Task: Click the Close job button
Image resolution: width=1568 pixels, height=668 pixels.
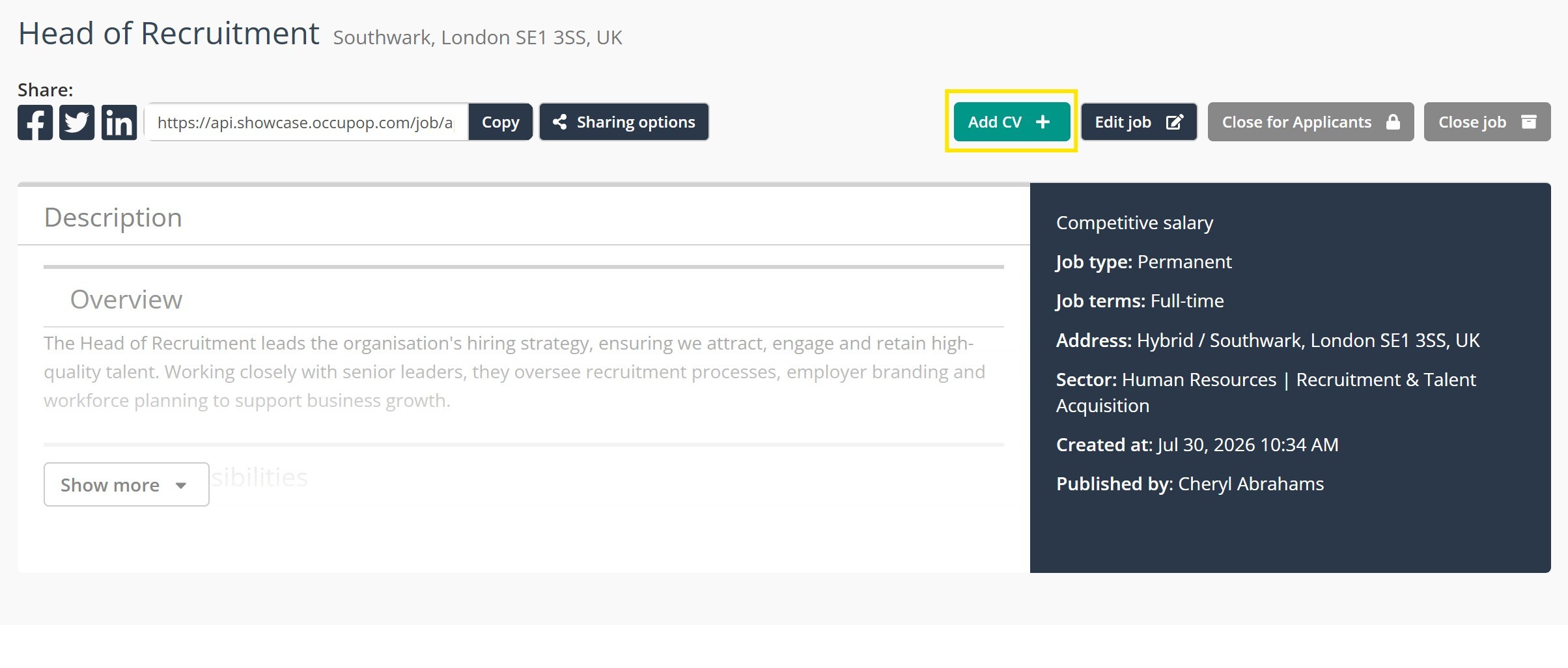Action: click(x=1487, y=122)
